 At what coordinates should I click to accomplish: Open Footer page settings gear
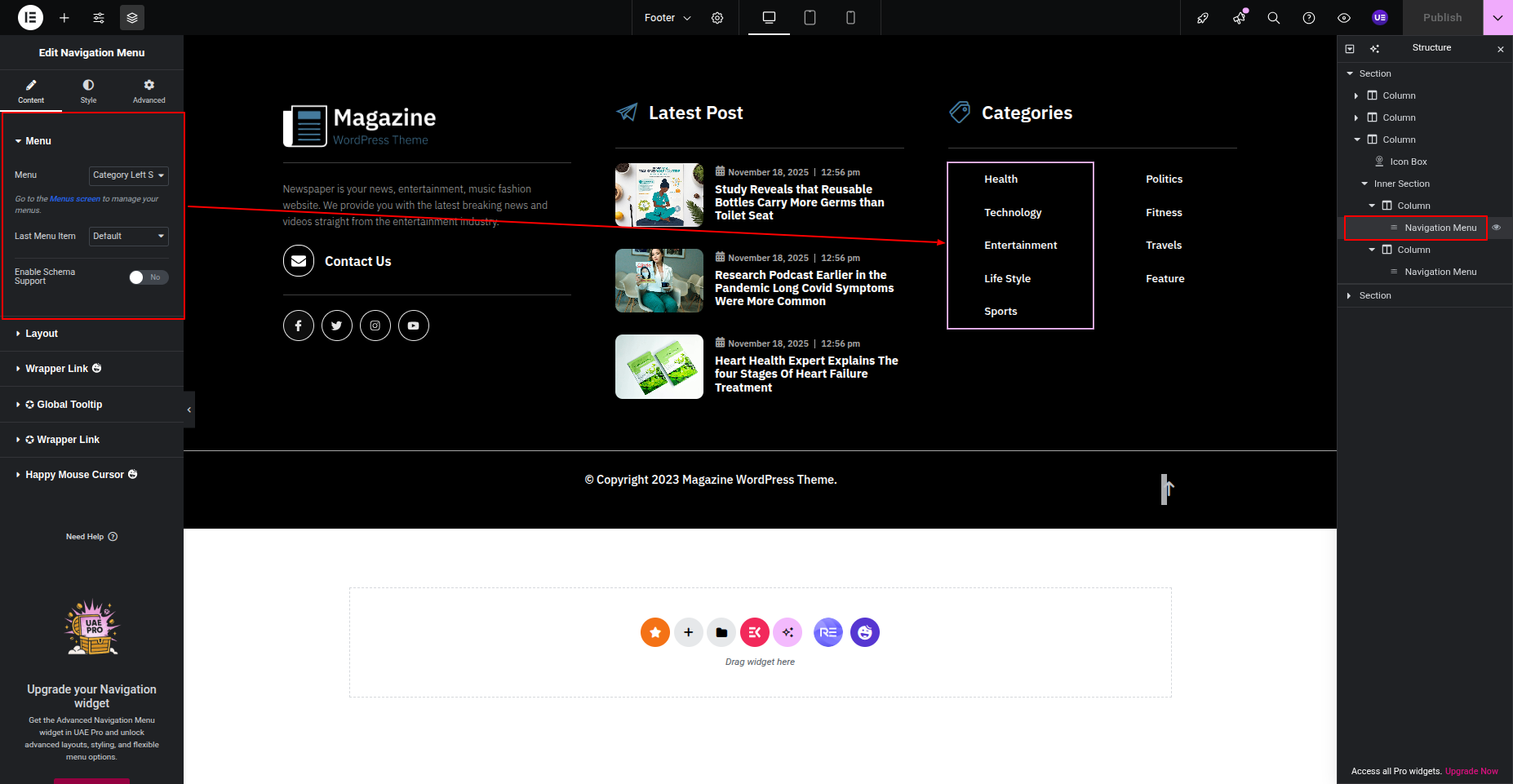point(717,18)
